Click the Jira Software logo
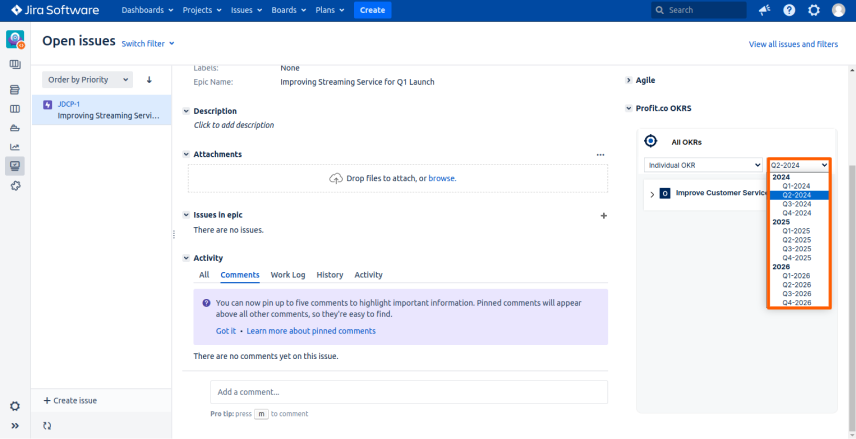 pos(55,10)
